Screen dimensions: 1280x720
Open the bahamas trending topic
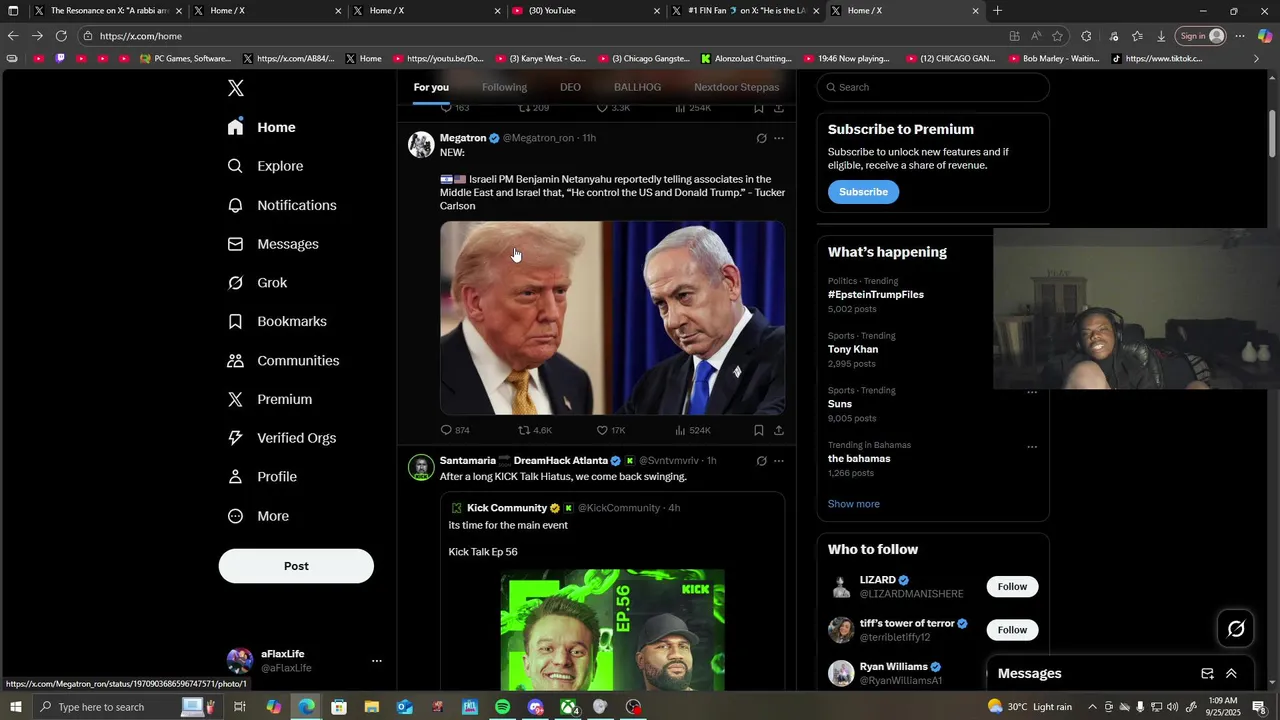859,459
